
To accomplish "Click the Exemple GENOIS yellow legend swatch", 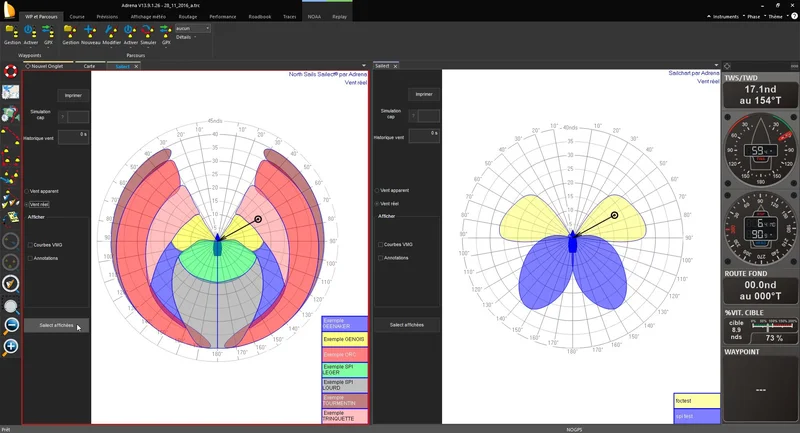I will point(344,340).
